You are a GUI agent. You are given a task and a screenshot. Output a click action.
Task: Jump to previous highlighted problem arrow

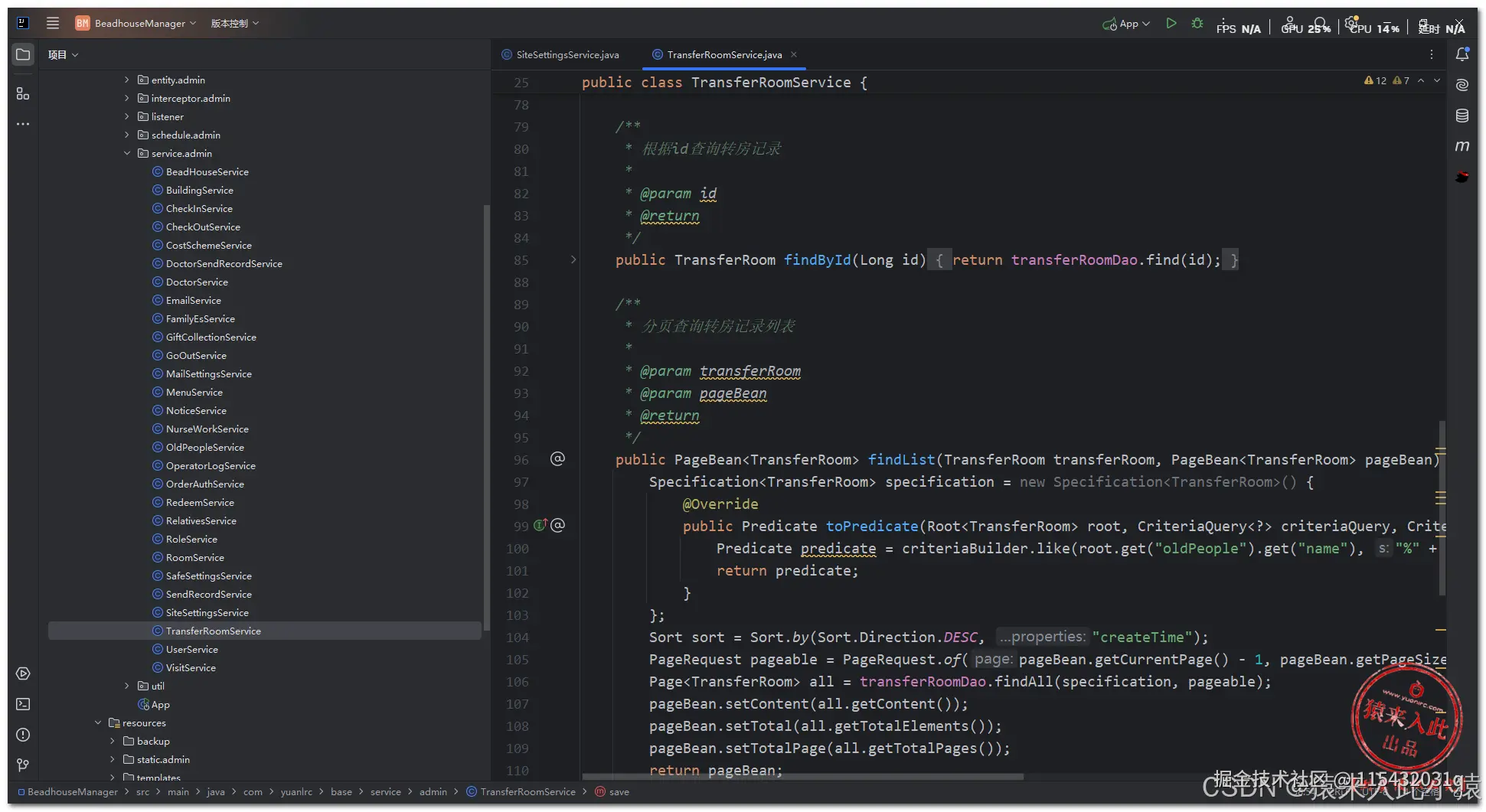1421,80
